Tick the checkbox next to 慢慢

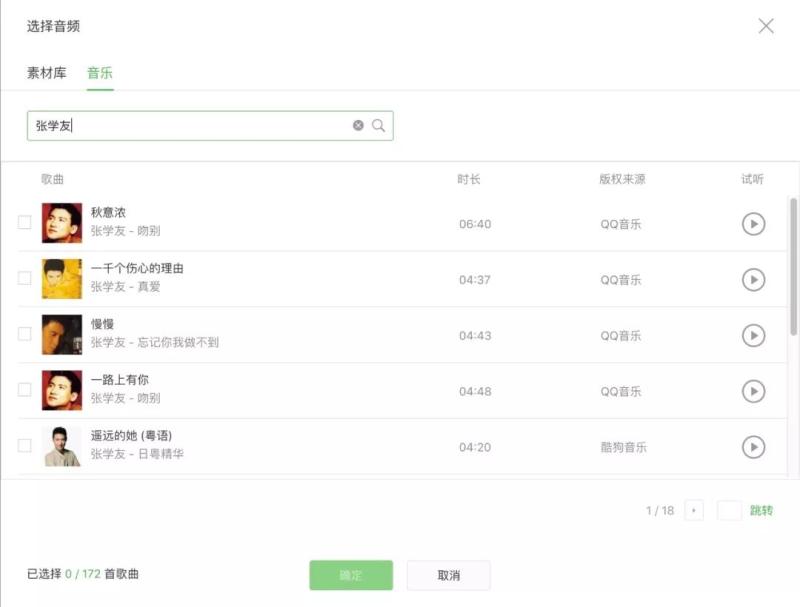(25, 334)
